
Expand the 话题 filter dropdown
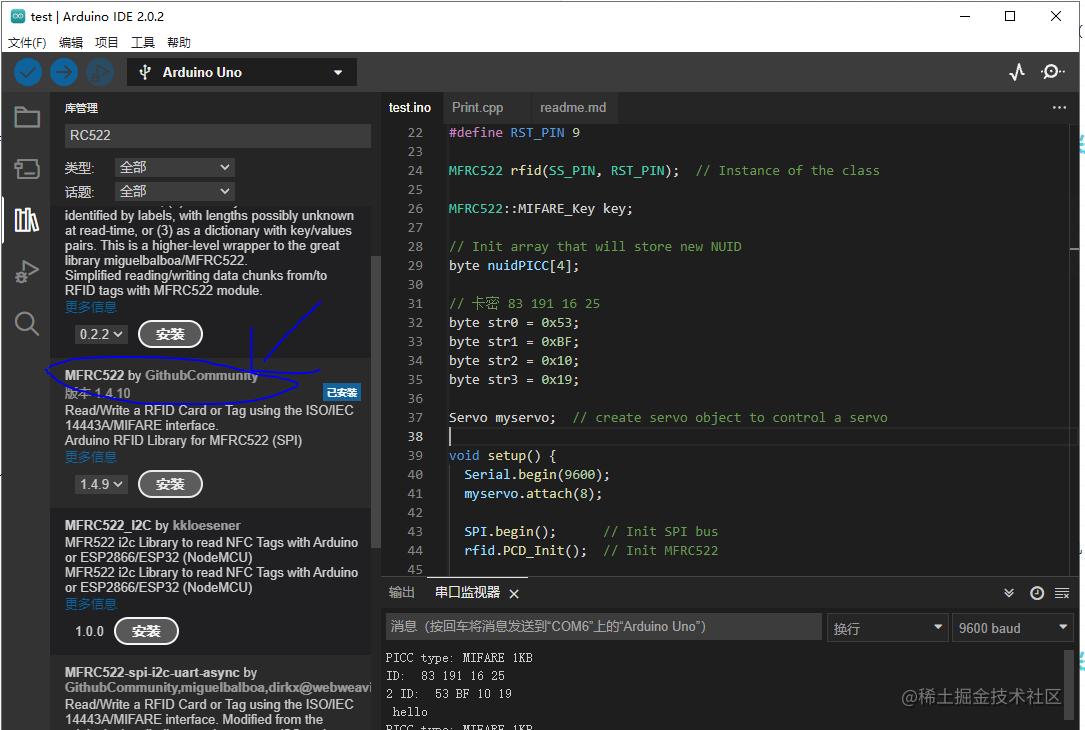click(174, 191)
